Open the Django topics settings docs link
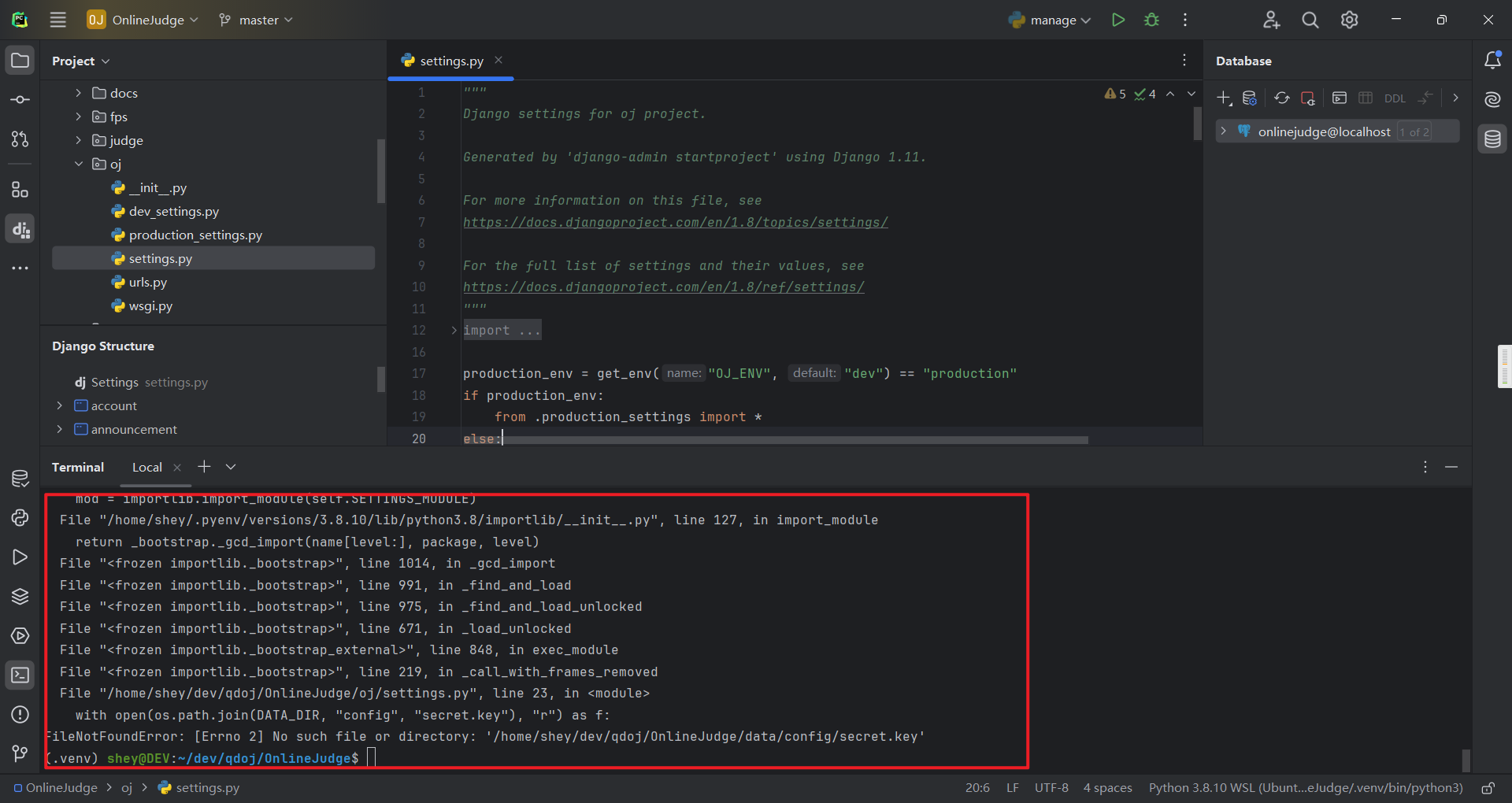Viewport: 1512px width, 803px height. (x=676, y=223)
